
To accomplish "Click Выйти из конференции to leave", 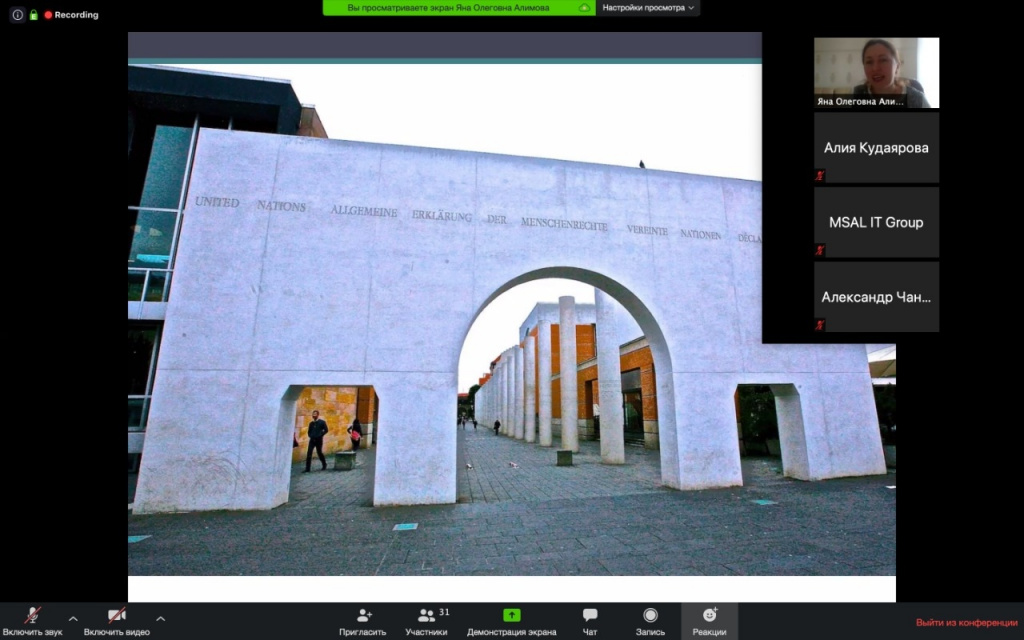I will click(967, 622).
